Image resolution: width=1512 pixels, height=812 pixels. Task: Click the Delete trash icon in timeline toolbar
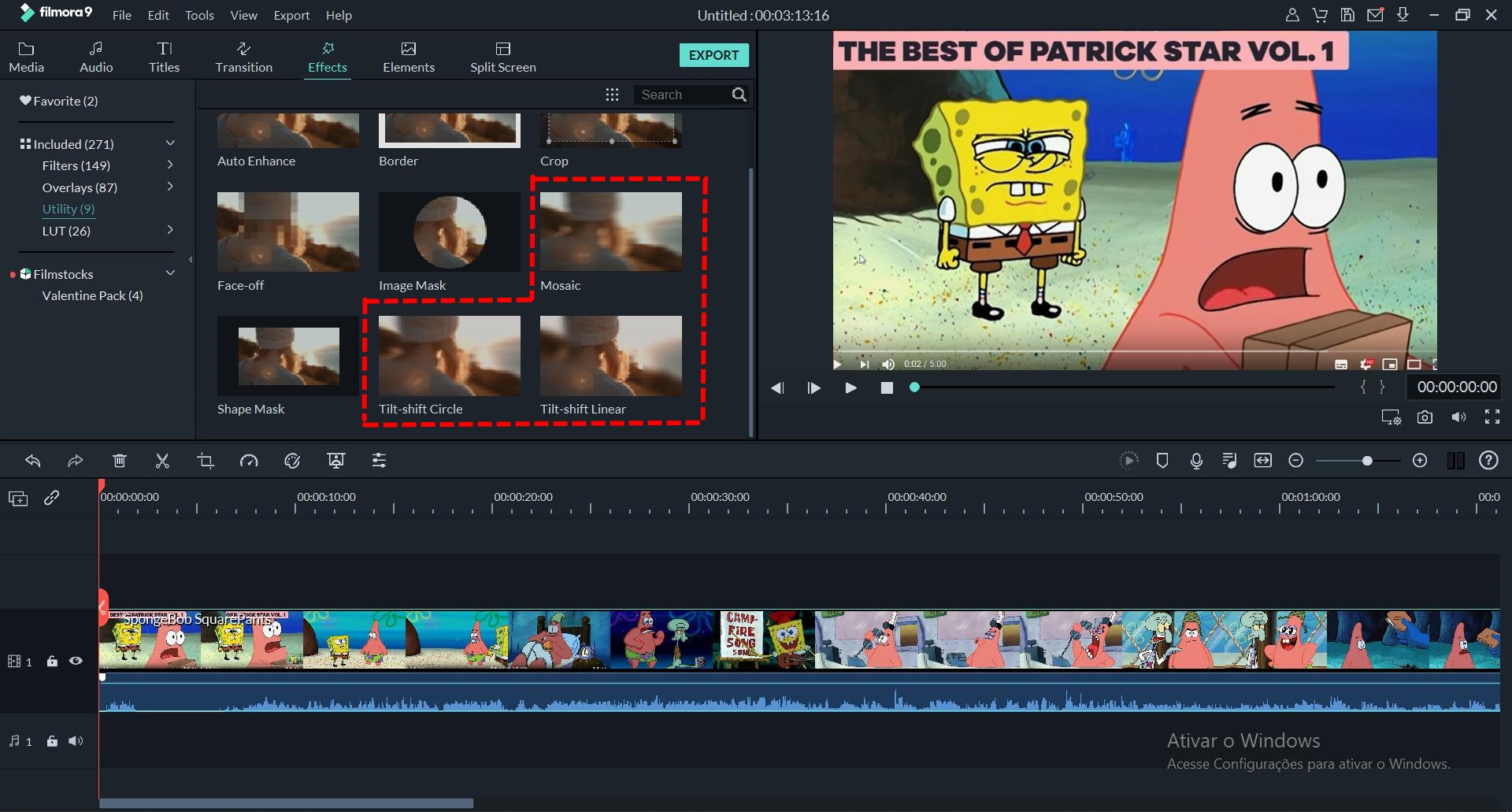pyautogui.click(x=120, y=461)
